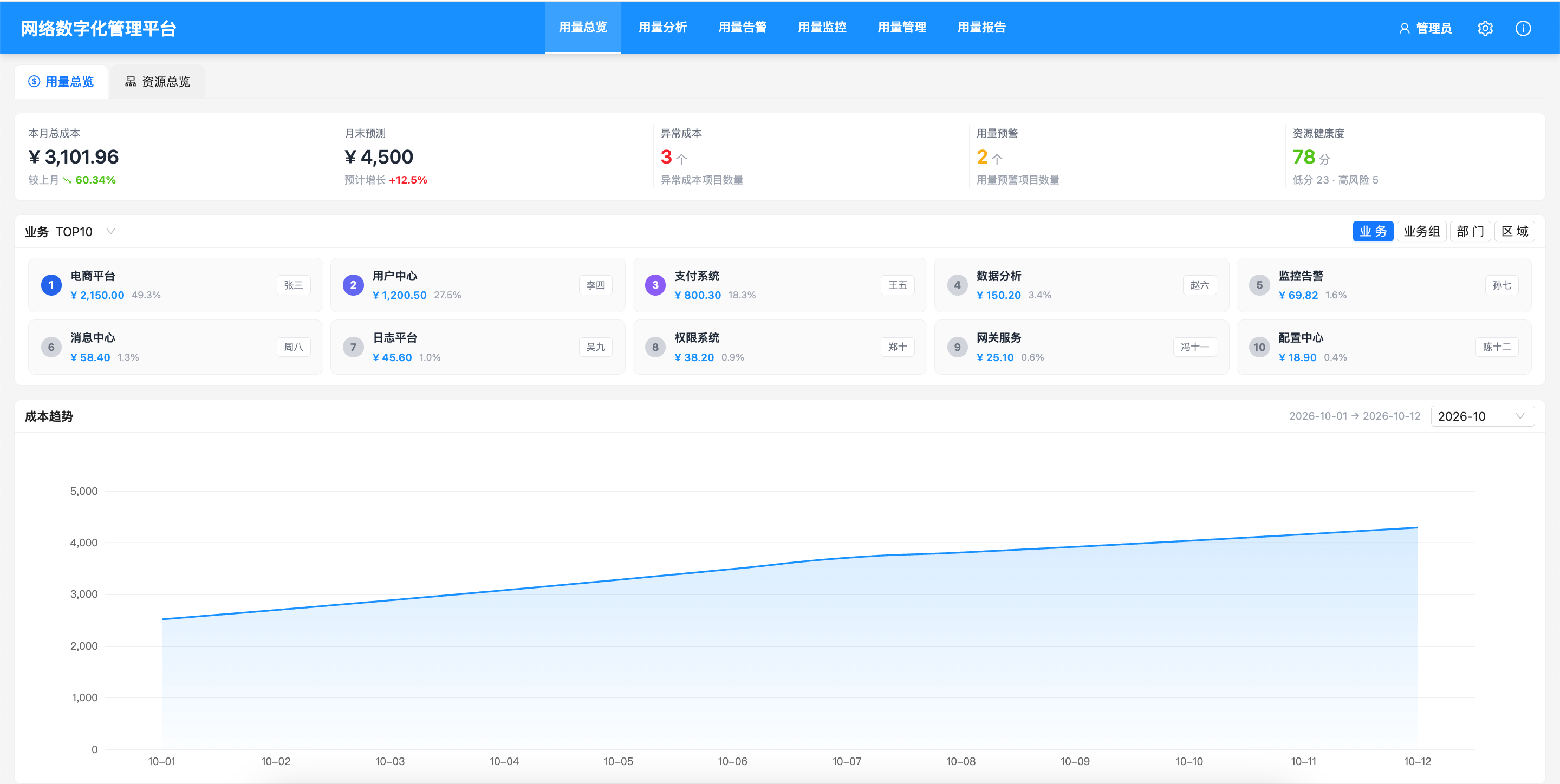Viewport: 1560px width, 784px height.
Task: Click the downward trend icon beside 60.34%
Action: click(67, 180)
